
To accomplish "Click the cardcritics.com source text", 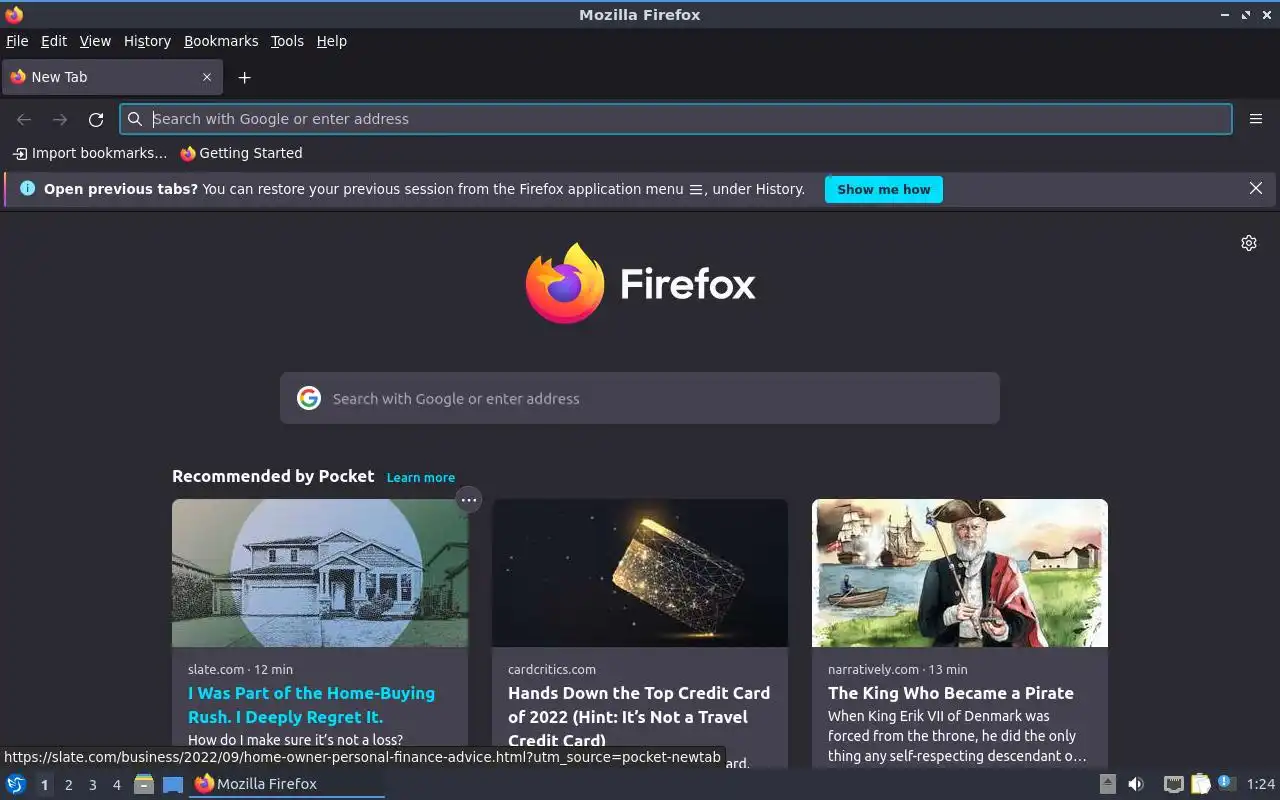I will [x=552, y=669].
